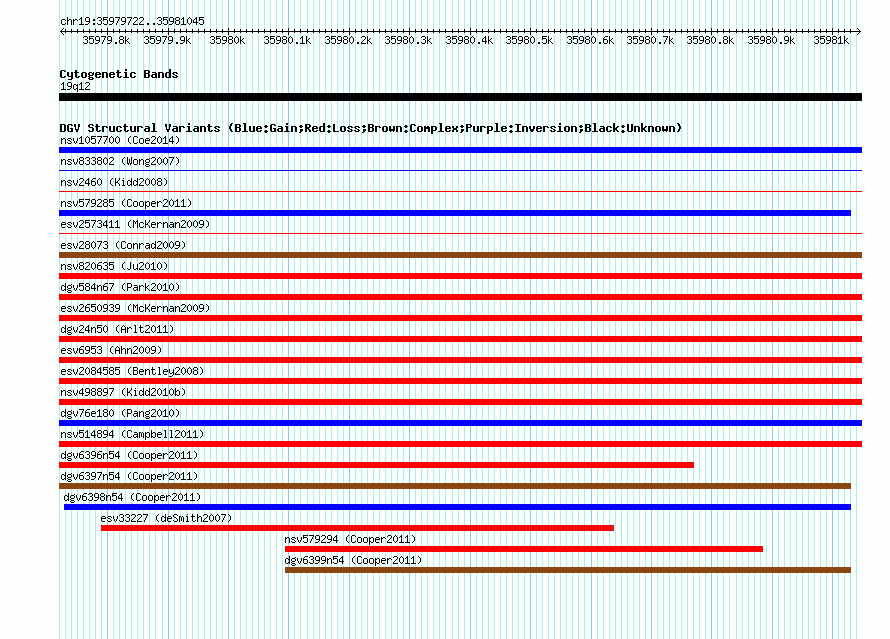Open the esv2650939 (McKernan2009) variant label
The width and height of the screenshot is (890, 639).
point(135,308)
